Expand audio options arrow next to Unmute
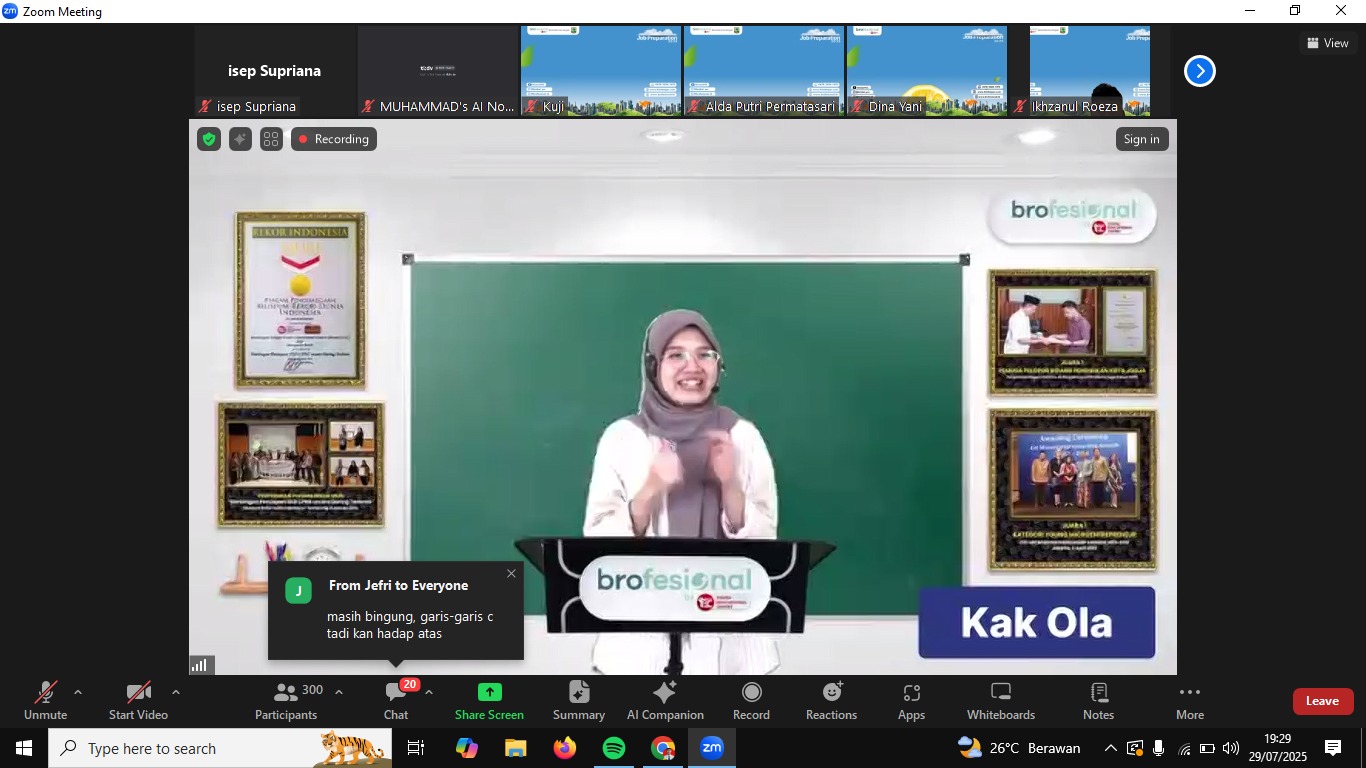Image resolution: width=1366 pixels, height=768 pixels. click(x=78, y=692)
